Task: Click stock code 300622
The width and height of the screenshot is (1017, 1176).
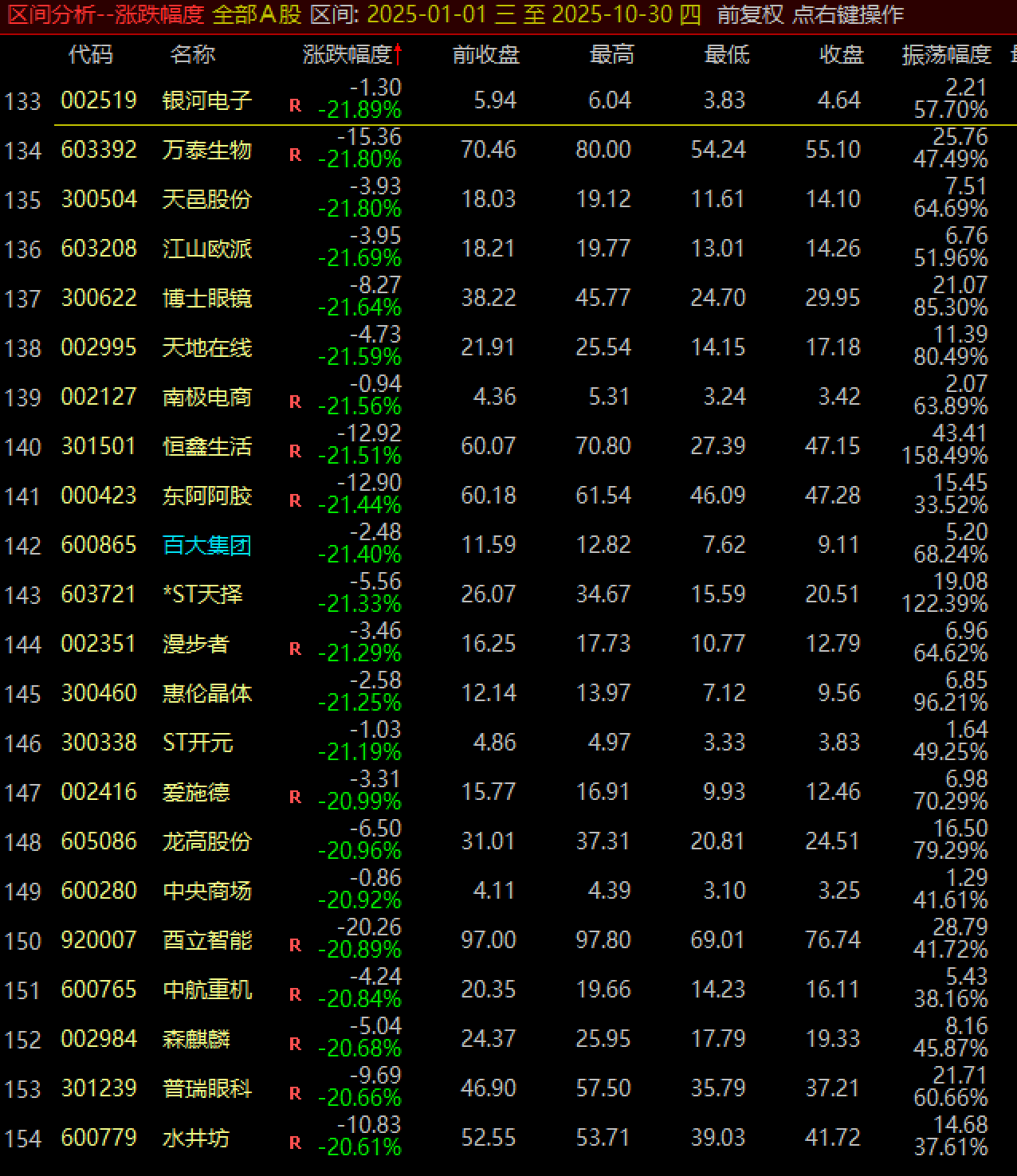Action: [99, 298]
